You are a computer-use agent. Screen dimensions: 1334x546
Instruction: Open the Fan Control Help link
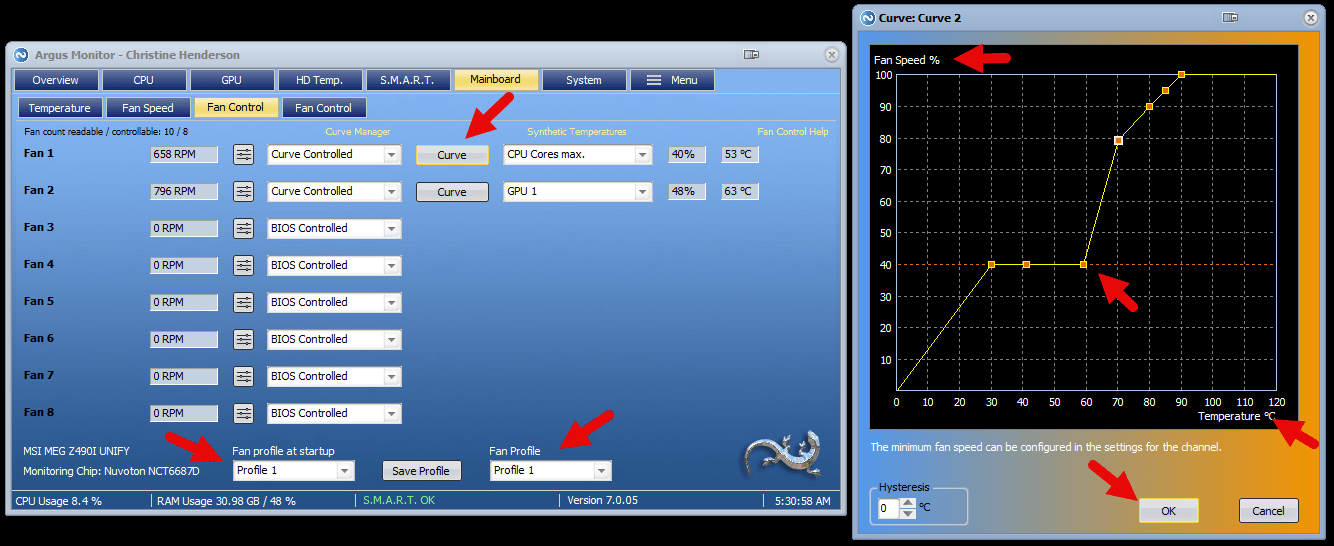(793, 131)
